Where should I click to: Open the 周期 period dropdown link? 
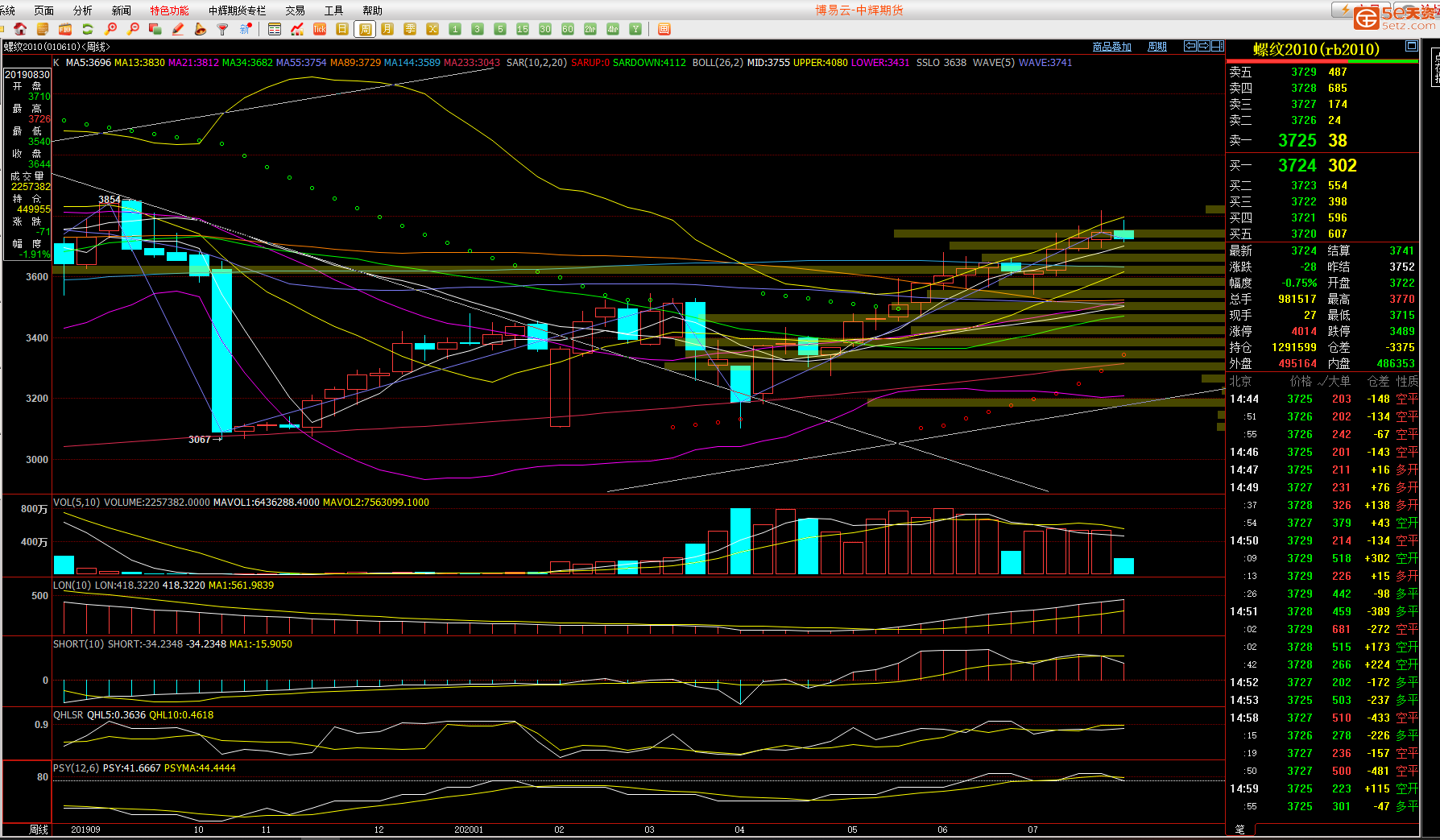1157,47
